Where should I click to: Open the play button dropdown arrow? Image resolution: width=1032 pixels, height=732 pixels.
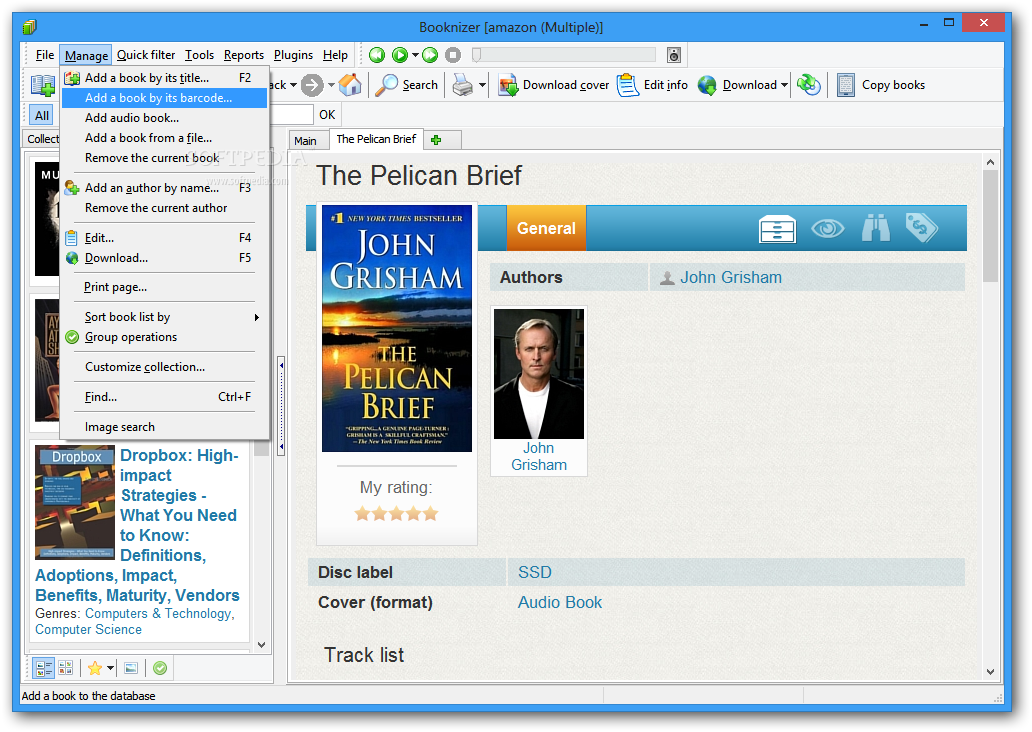pyautogui.click(x=415, y=55)
